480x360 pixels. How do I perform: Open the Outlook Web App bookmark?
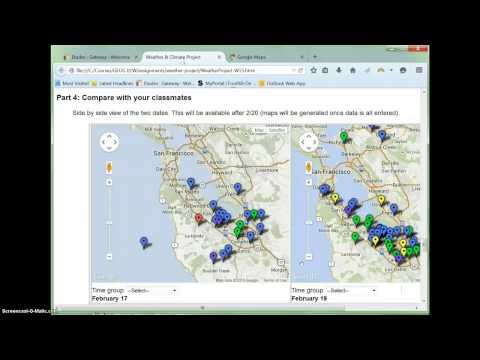point(282,83)
